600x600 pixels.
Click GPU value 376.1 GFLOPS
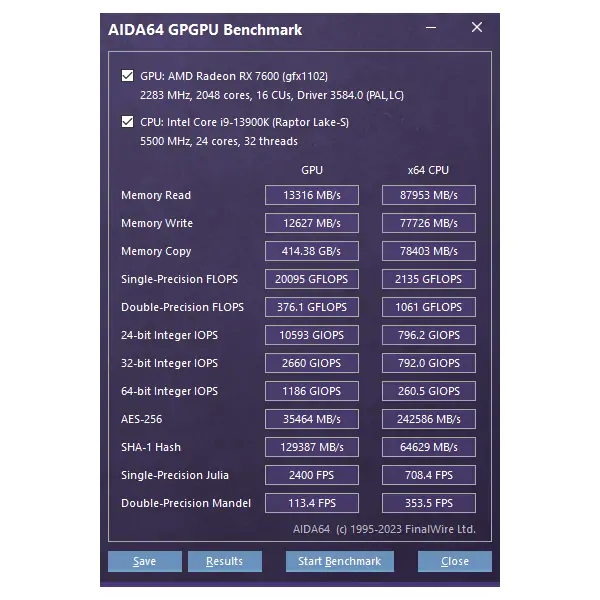tap(312, 307)
